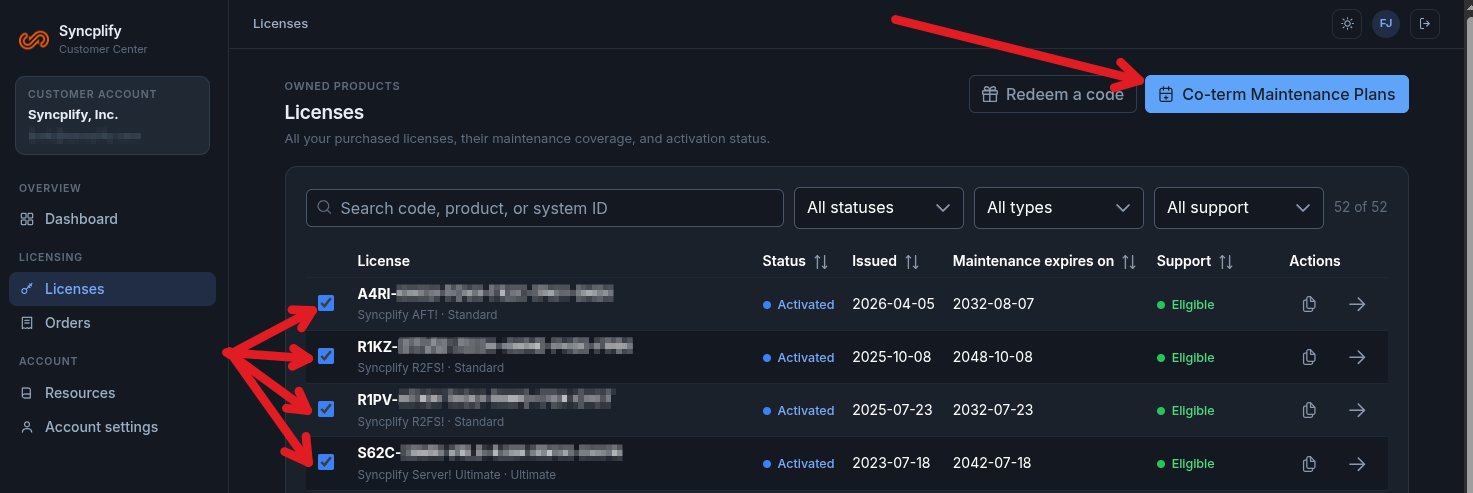Image resolution: width=1473 pixels, height=493 pixels.
Task: Copy the R1KZ license code
Action: tap(1309, 357)
